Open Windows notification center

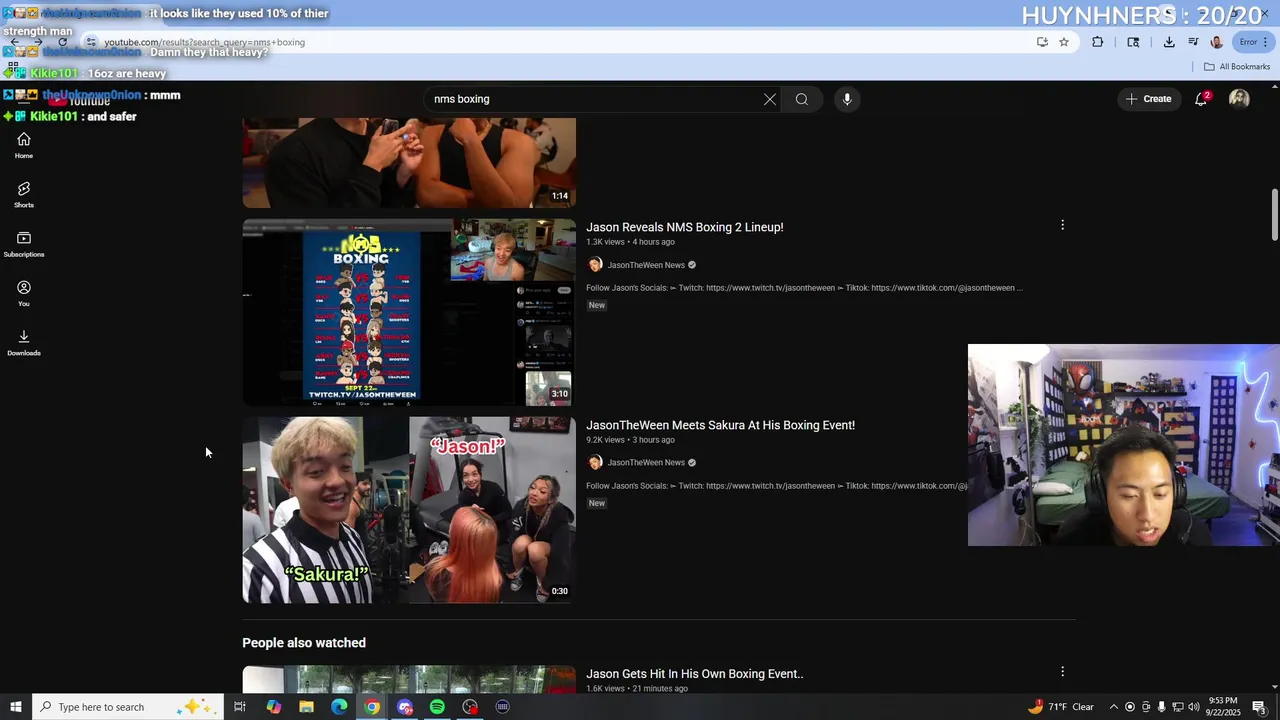tap(1259, 707)
